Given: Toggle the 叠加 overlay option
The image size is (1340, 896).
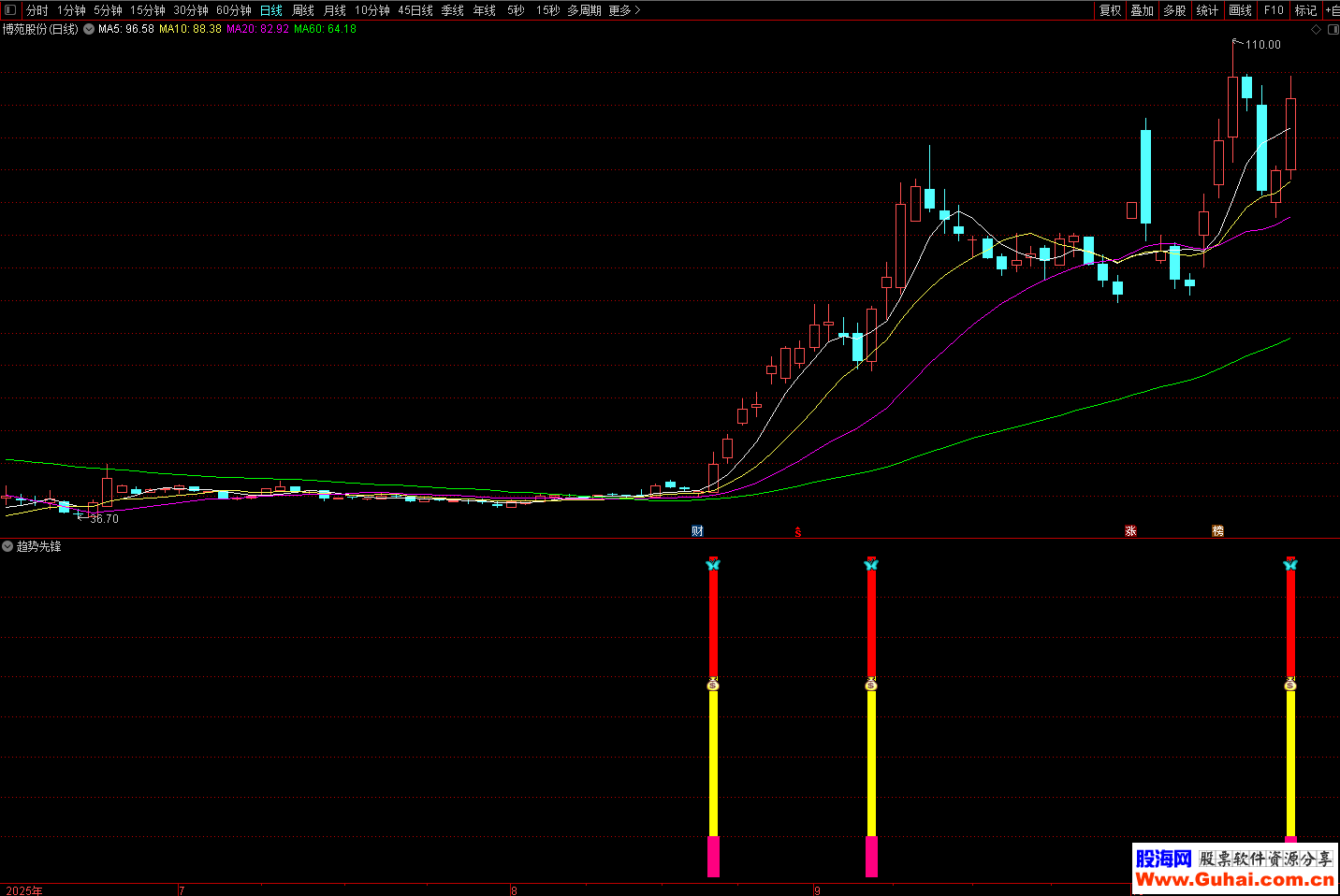Looking at the screenshot, I should coord(1142,10).
